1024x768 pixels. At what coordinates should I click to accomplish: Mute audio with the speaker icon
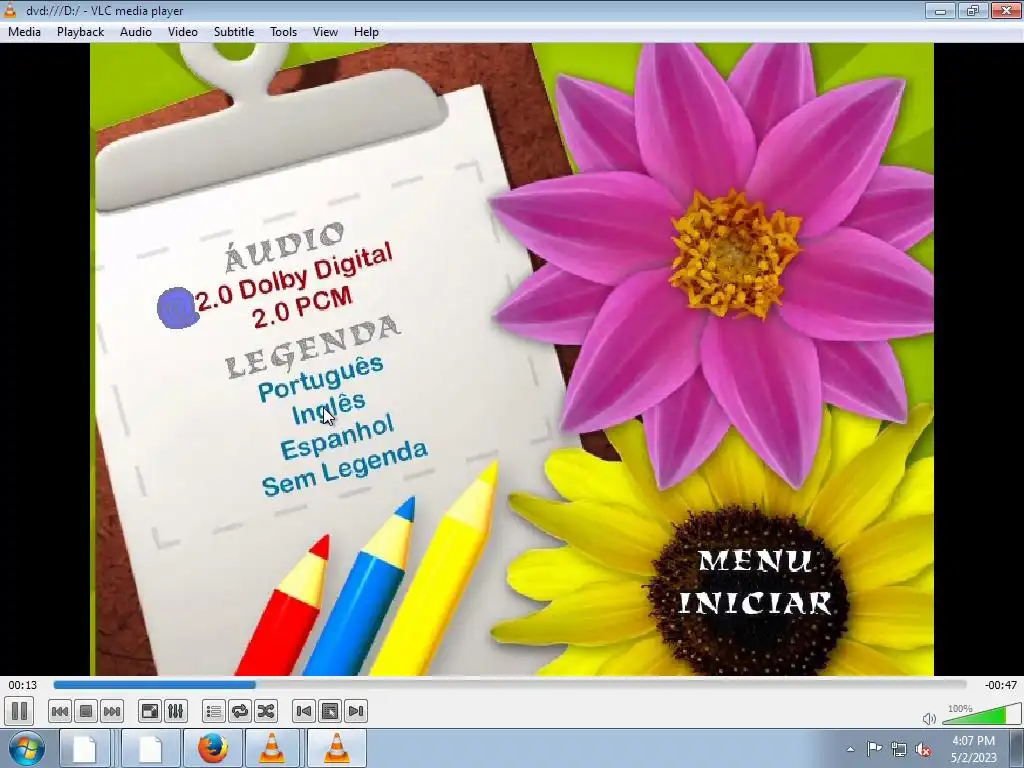click(929, 718)
